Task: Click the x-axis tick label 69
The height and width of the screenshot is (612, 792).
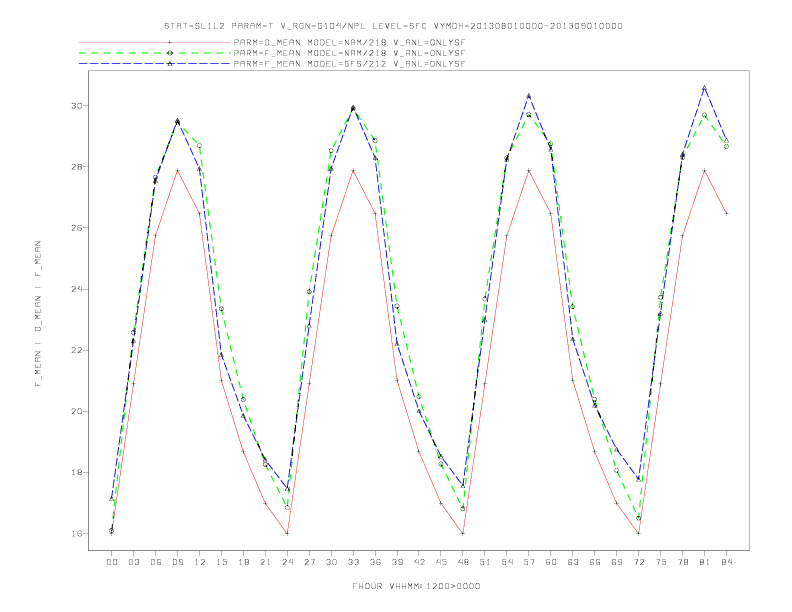Action: click(617, 562)
